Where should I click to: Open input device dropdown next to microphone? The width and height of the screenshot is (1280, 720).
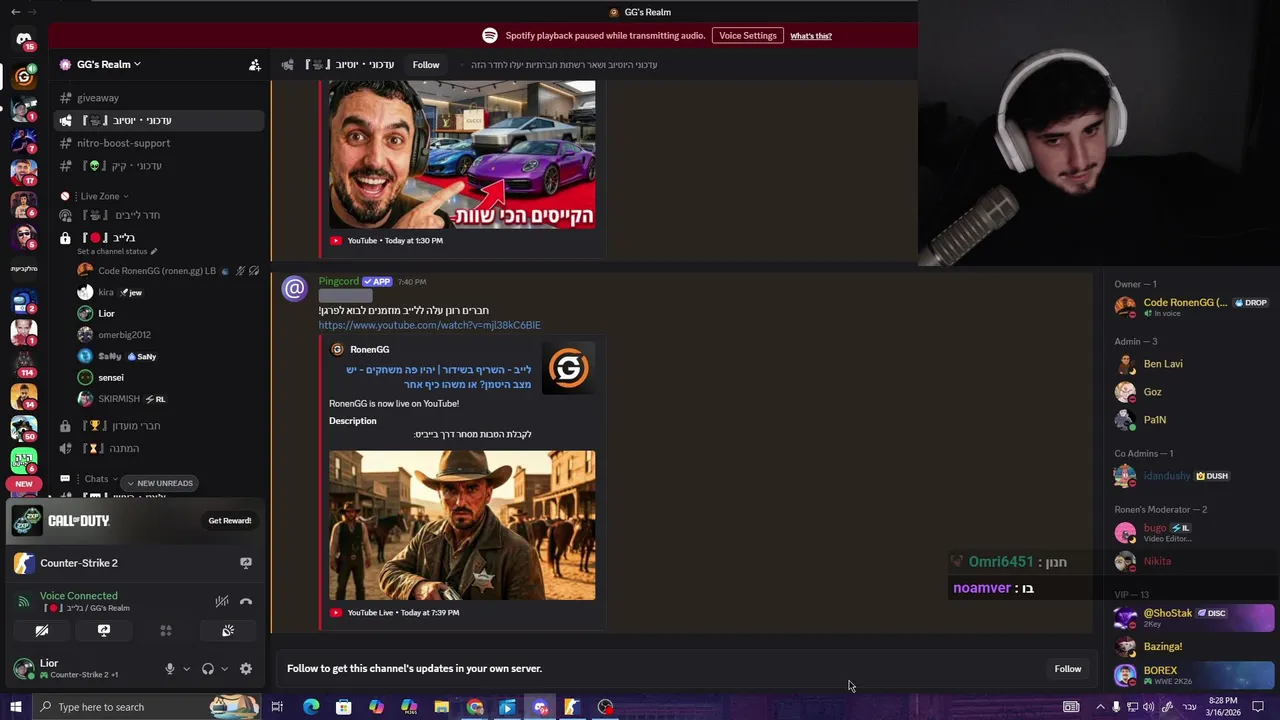click(x=186, y=669)
